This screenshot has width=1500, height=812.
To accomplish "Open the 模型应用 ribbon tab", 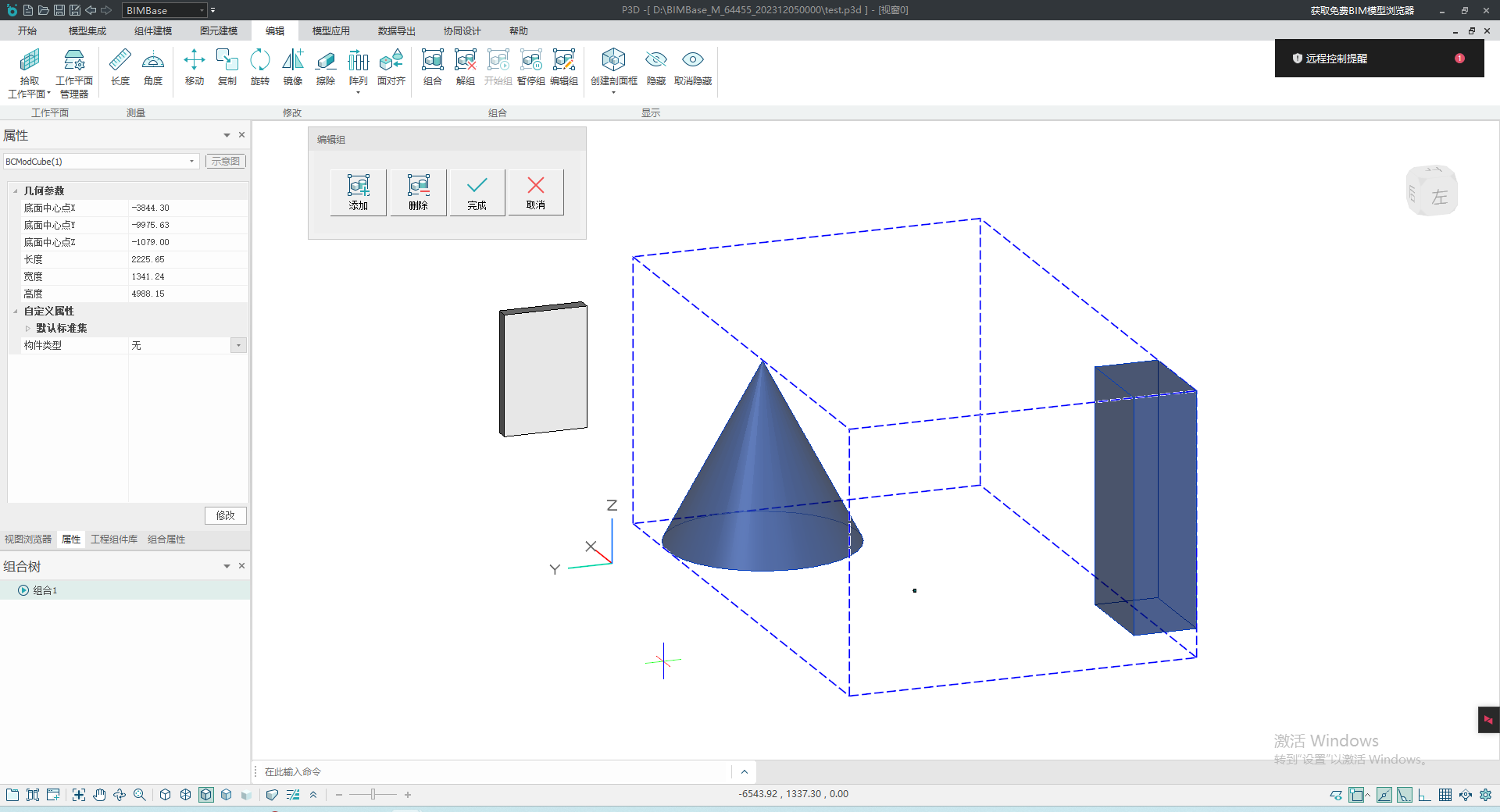I will 330,31.
